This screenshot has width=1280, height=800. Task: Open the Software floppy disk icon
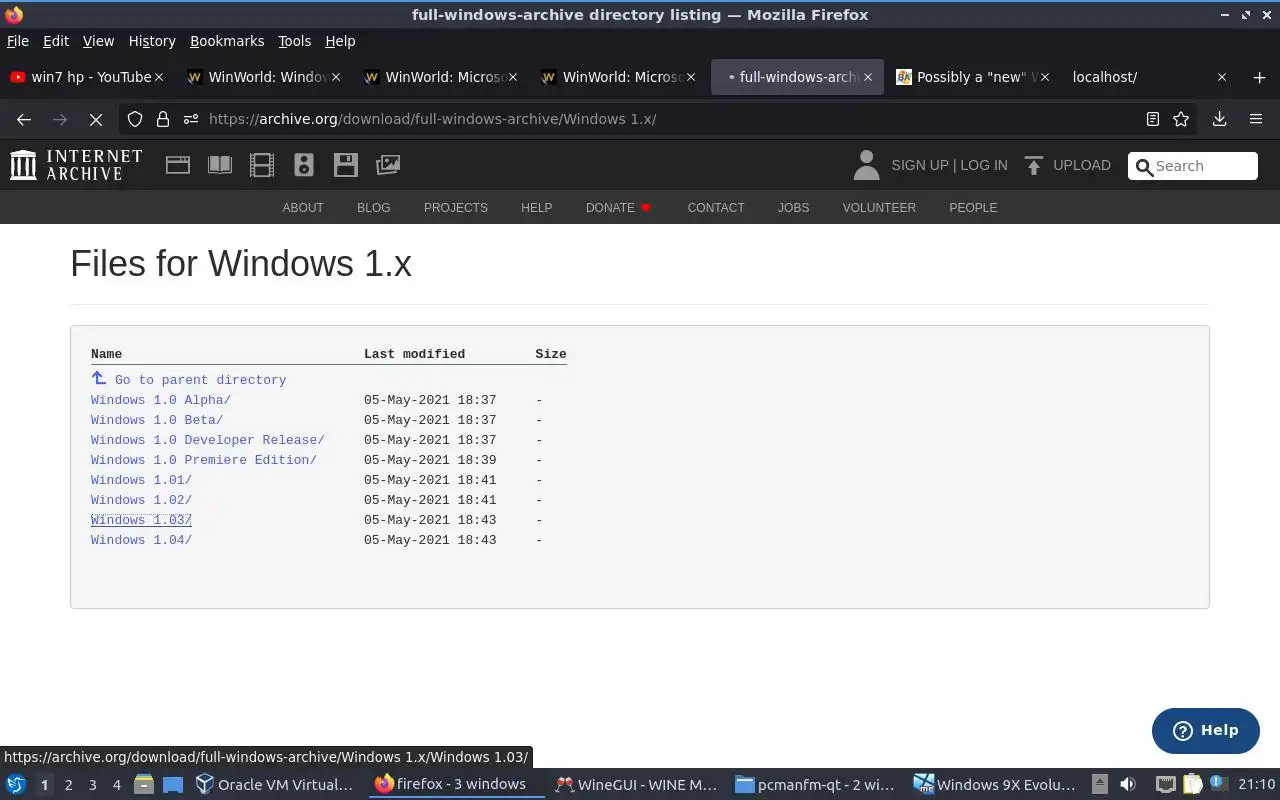(x=346, y=165)
